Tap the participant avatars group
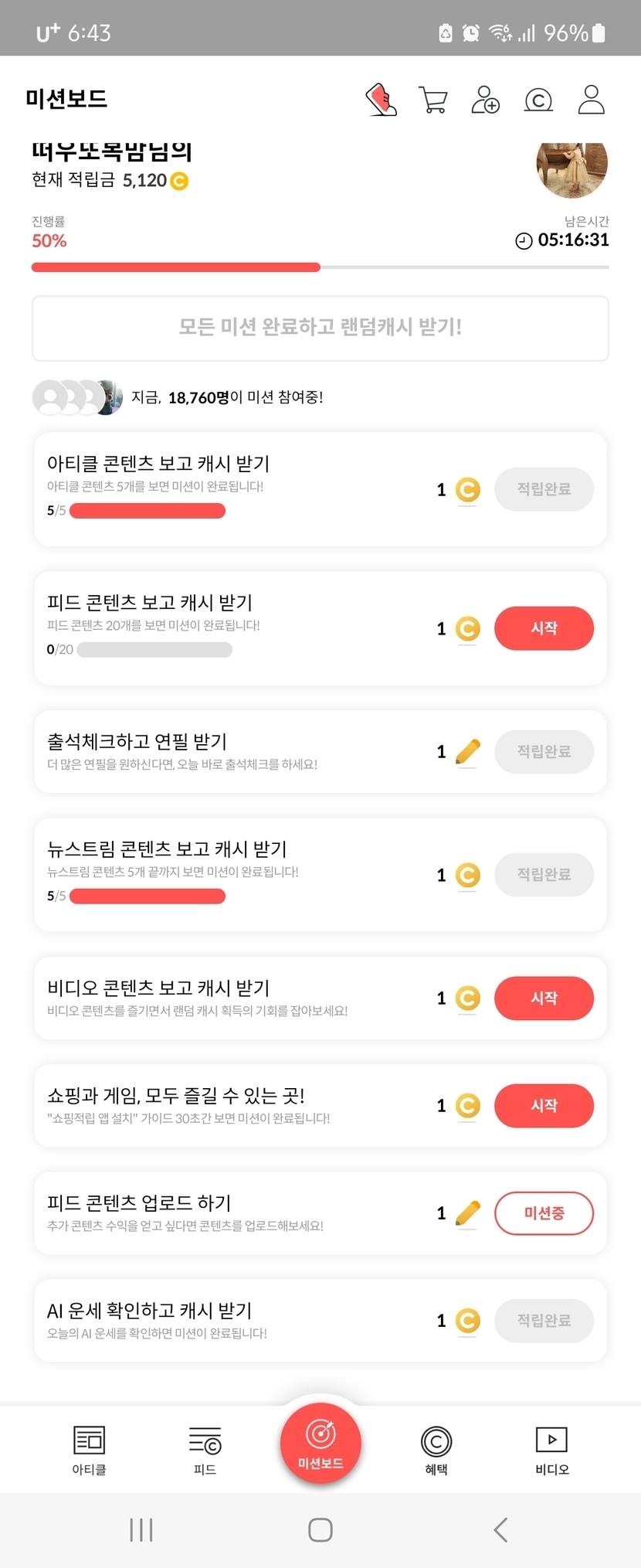Viewport: 641px width, 1568px height. coord(77,397)
